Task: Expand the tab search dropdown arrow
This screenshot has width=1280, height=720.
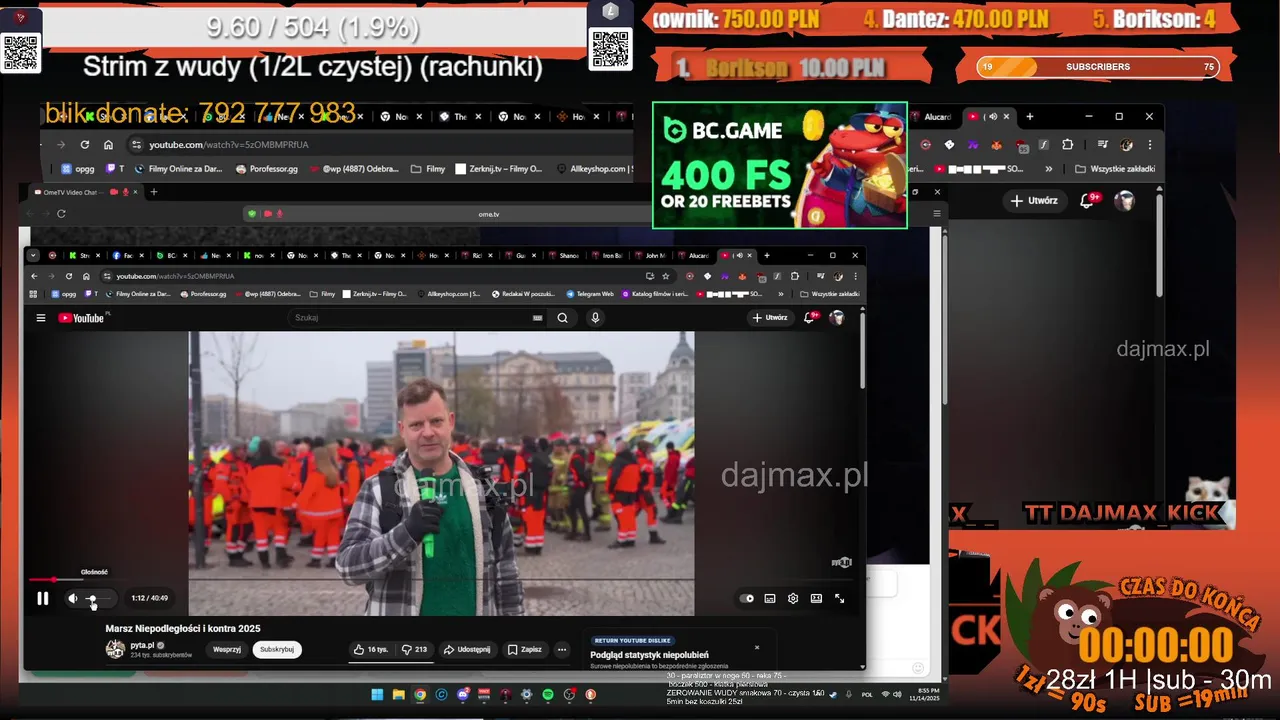Action: pos(33,255)
